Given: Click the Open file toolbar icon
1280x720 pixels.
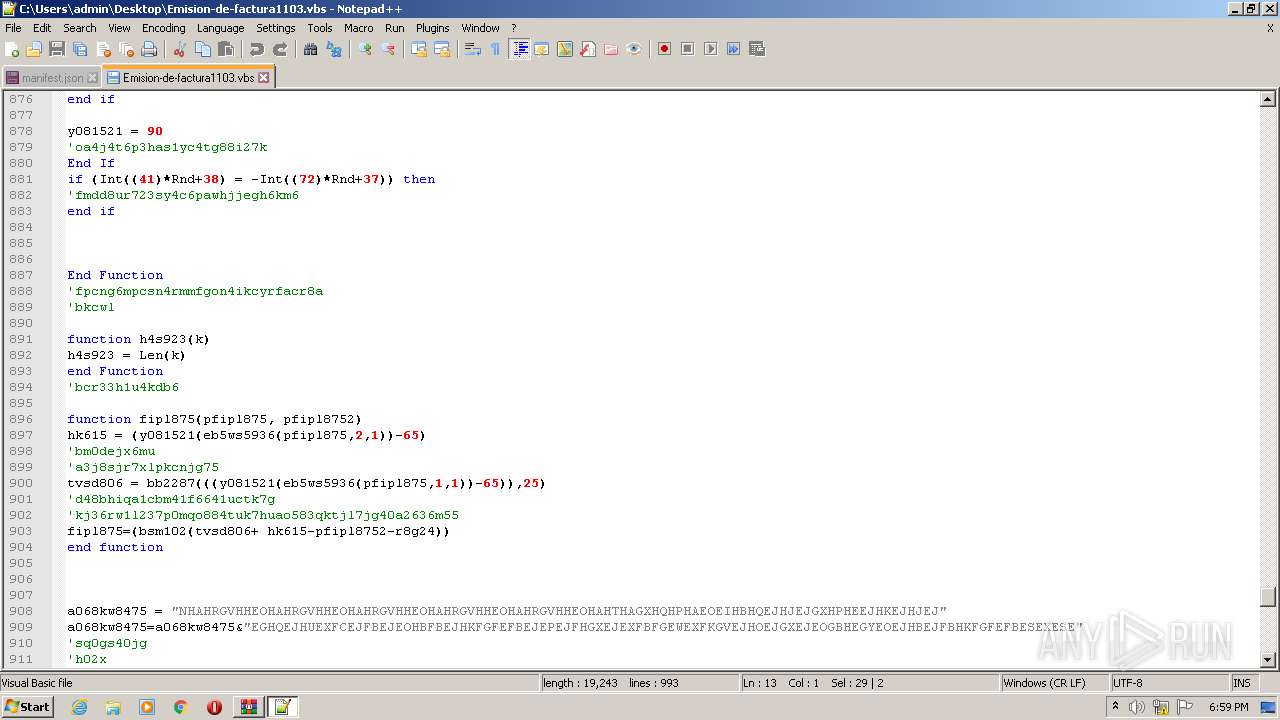Looking at the screenshot, I should (x=34, y=49).
